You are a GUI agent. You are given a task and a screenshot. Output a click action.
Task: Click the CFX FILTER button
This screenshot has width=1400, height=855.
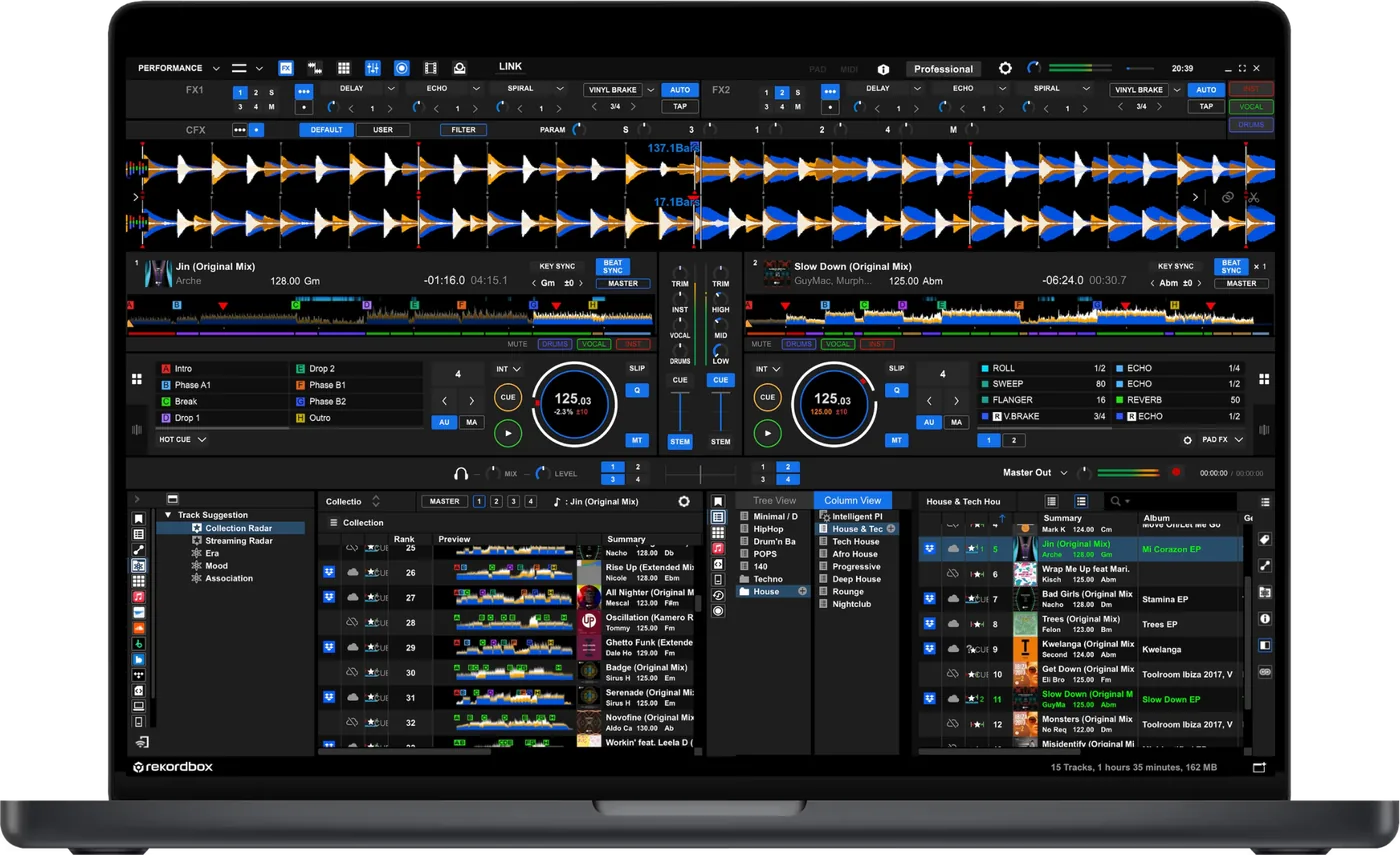pos(463,130)
